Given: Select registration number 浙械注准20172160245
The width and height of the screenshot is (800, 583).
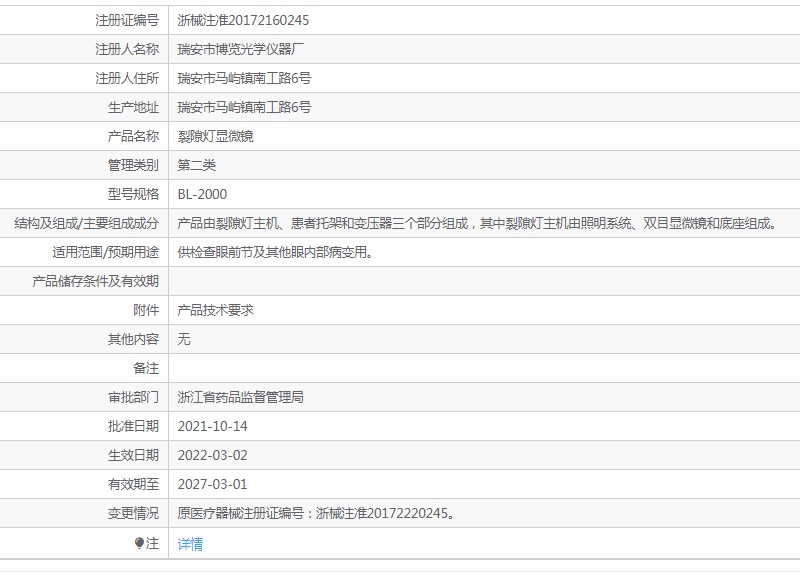Looking at the screenshot, I should [243, 20].
